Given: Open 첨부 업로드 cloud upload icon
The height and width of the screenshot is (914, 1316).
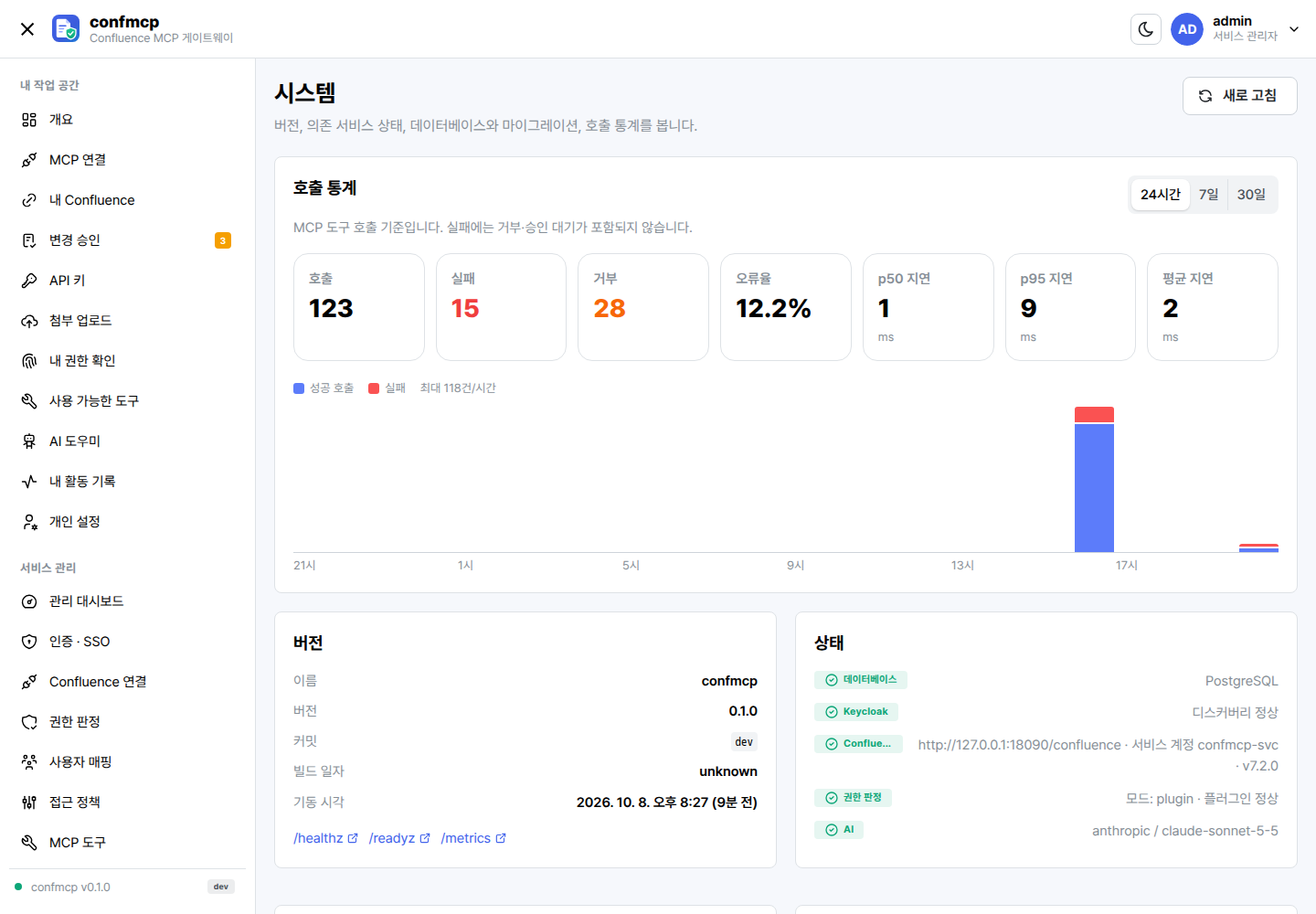Looking at the screenshot, I should point(29,321).
